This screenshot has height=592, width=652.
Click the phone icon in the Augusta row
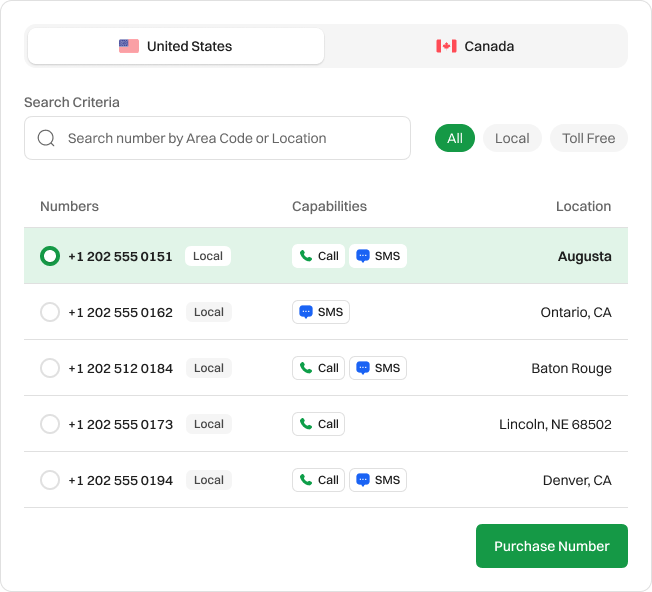[x=306, y=256]
